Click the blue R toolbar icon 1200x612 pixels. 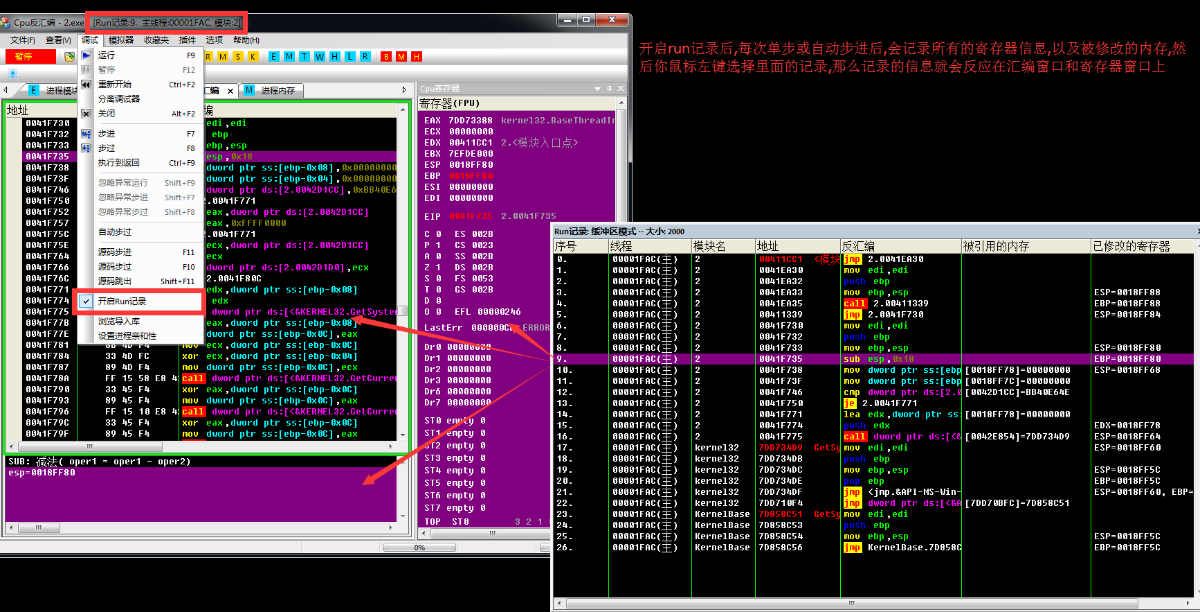point(364,56)
